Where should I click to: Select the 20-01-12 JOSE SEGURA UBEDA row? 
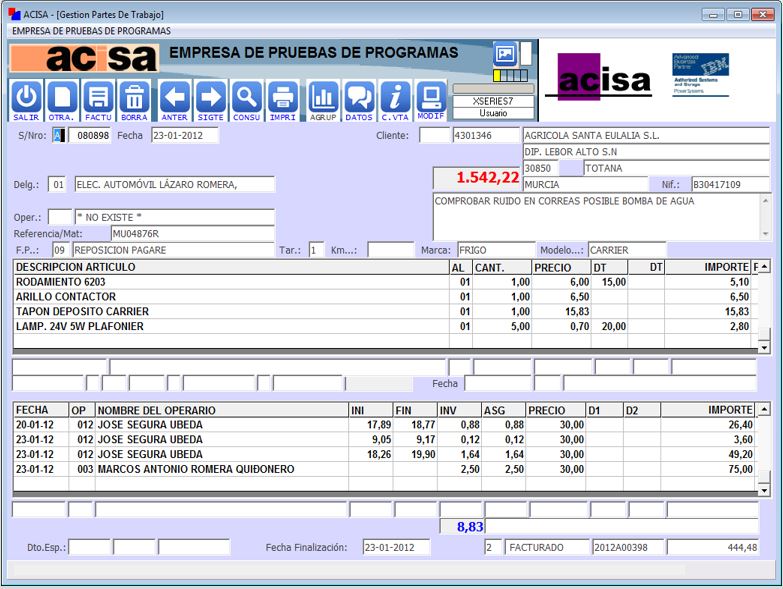[385, 425]
